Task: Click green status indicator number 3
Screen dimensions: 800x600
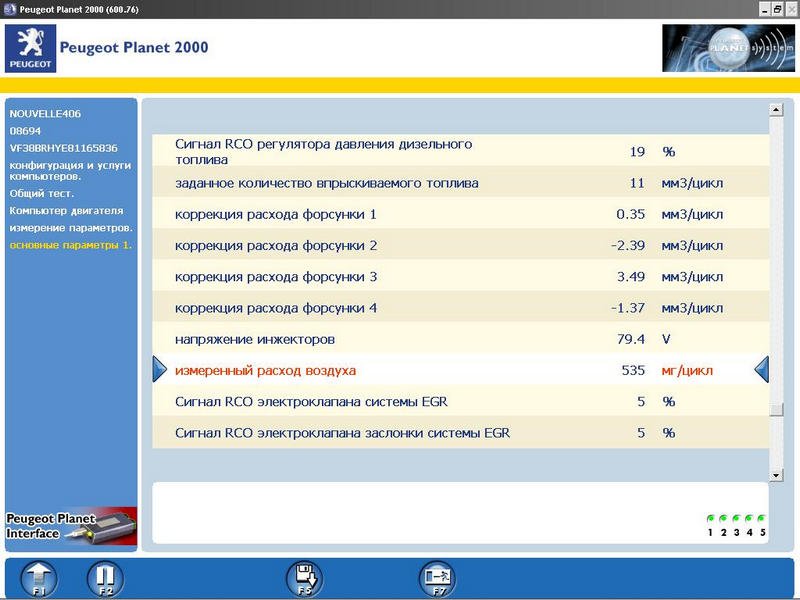Action: point(736,519)
